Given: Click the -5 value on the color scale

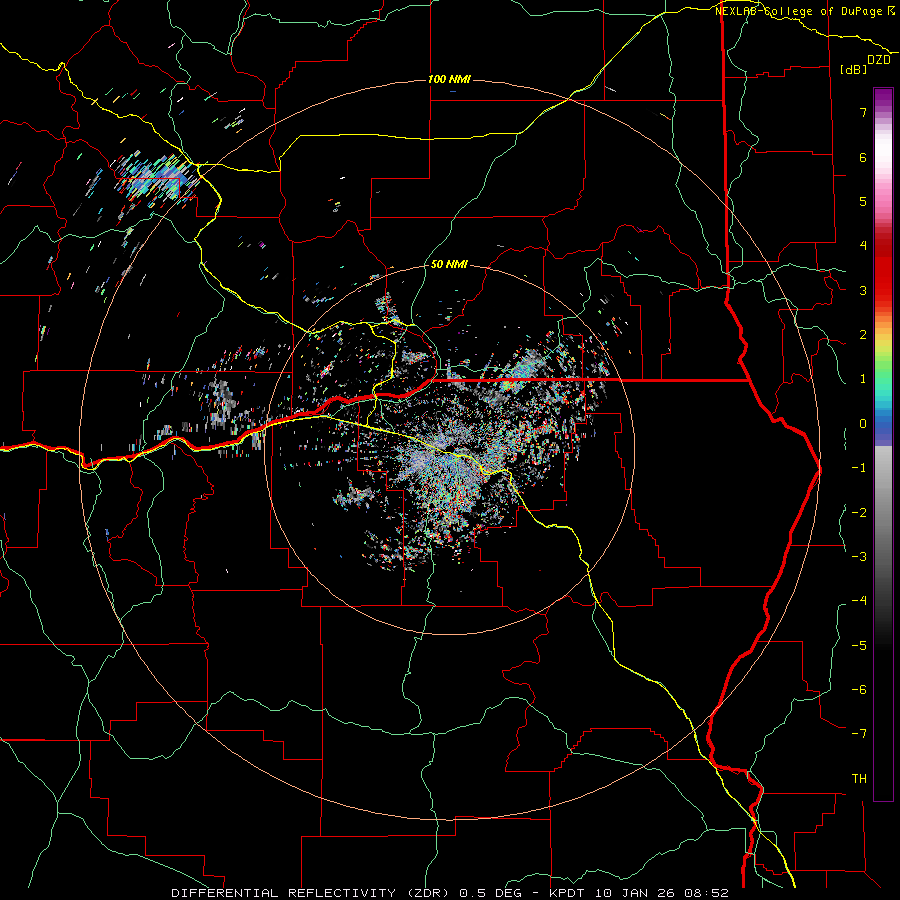Looking at the screenshot, I should pyautogui.click(x=859, y=646).
